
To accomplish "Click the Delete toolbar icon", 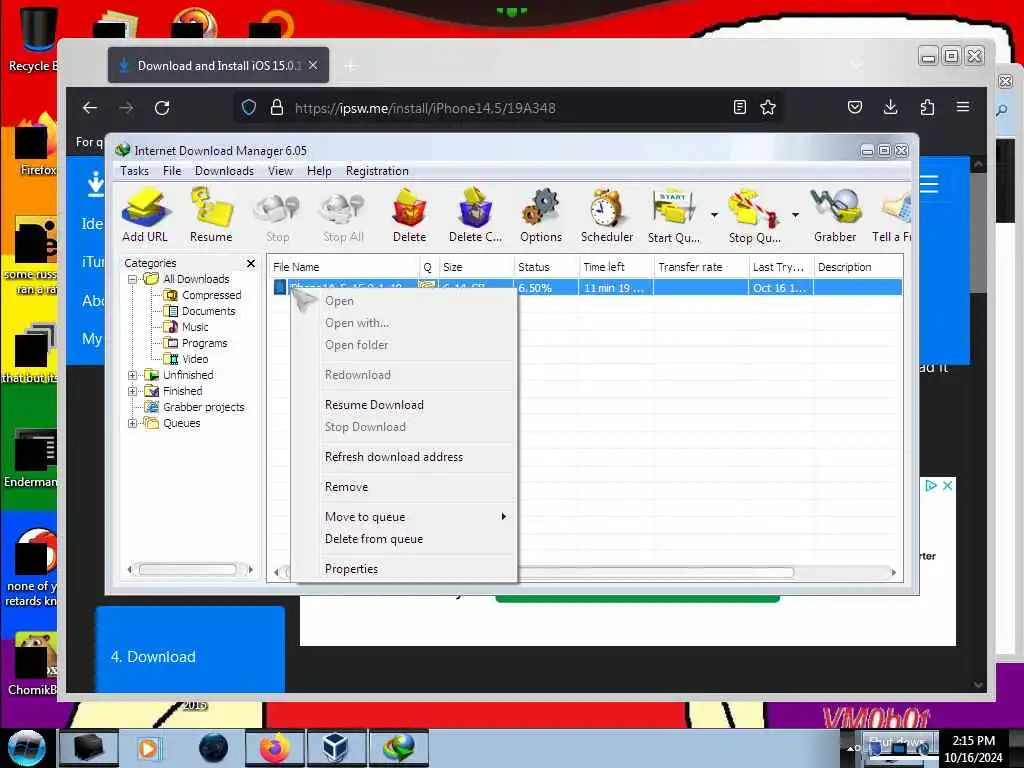I will (x=409, y=215).
